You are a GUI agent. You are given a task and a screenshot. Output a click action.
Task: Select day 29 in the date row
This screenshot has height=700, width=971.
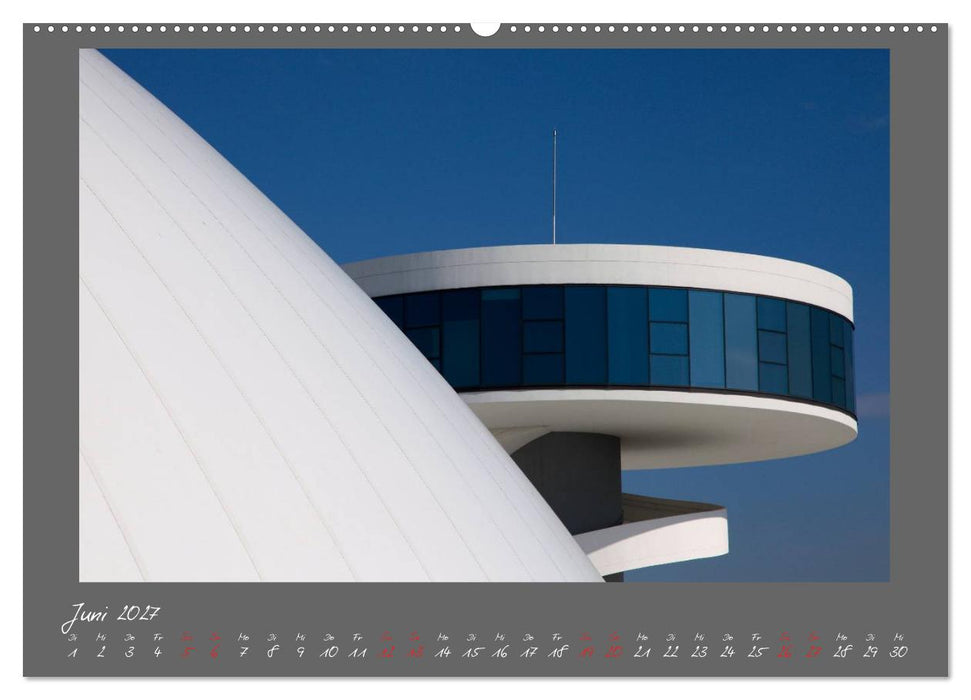[x=871, y=652]
